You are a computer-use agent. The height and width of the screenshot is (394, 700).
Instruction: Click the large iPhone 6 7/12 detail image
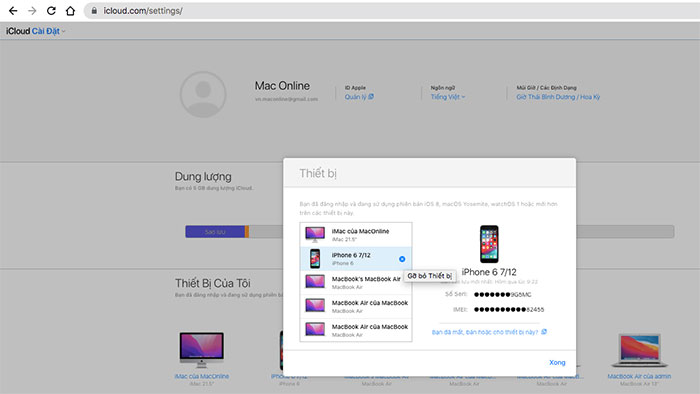(489, 244)
